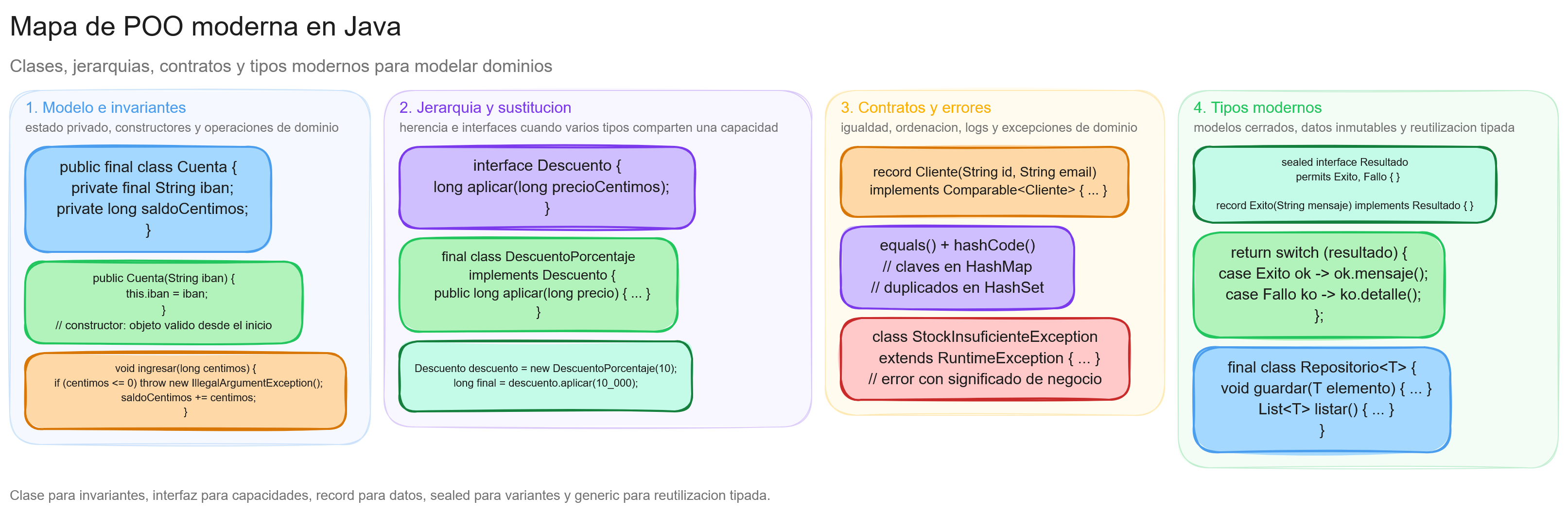Screen dimensions: 1568x515
Task: Select the 'final class Repositorio<T>' card
Action: click(1322, 400)
